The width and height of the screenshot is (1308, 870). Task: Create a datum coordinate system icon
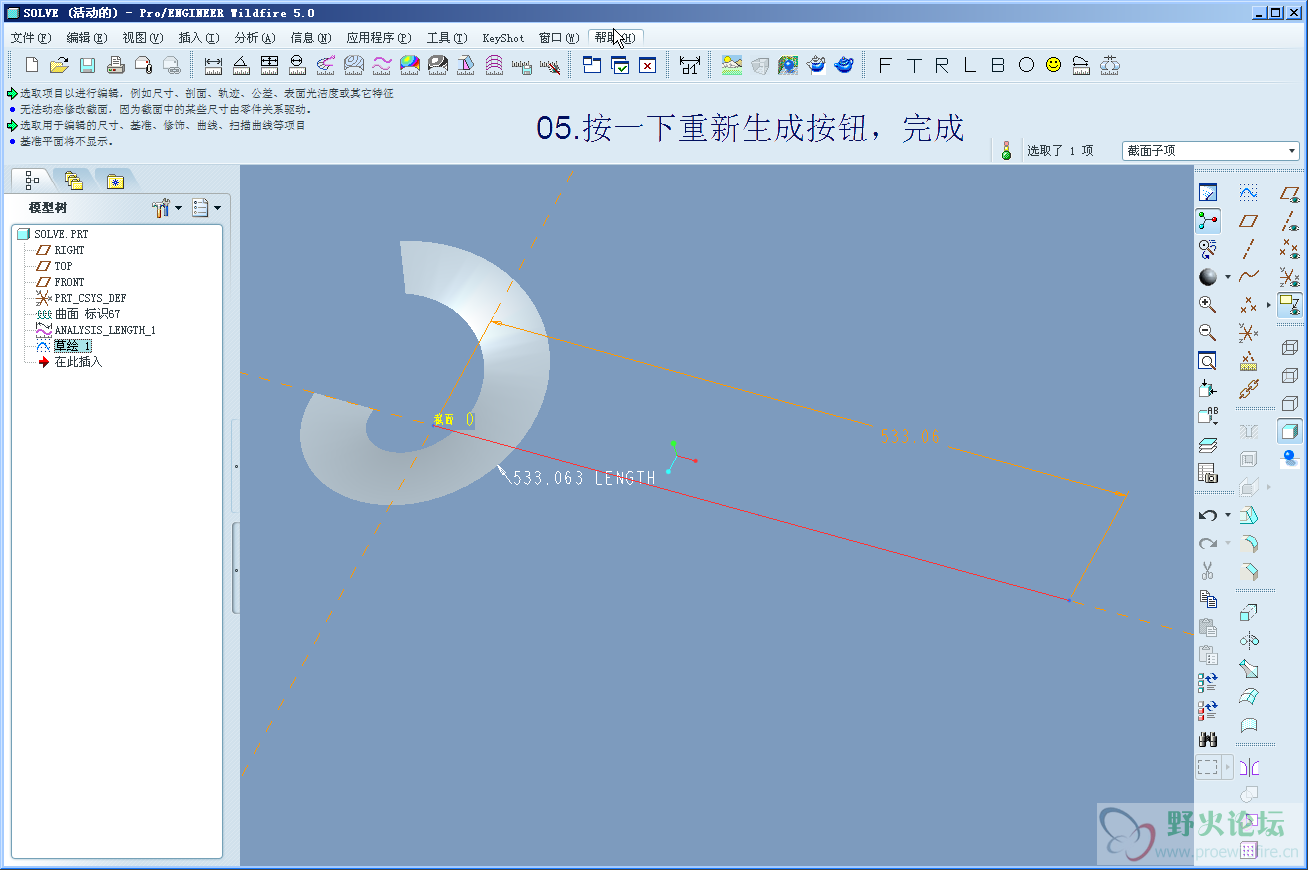coord(1249,332)
